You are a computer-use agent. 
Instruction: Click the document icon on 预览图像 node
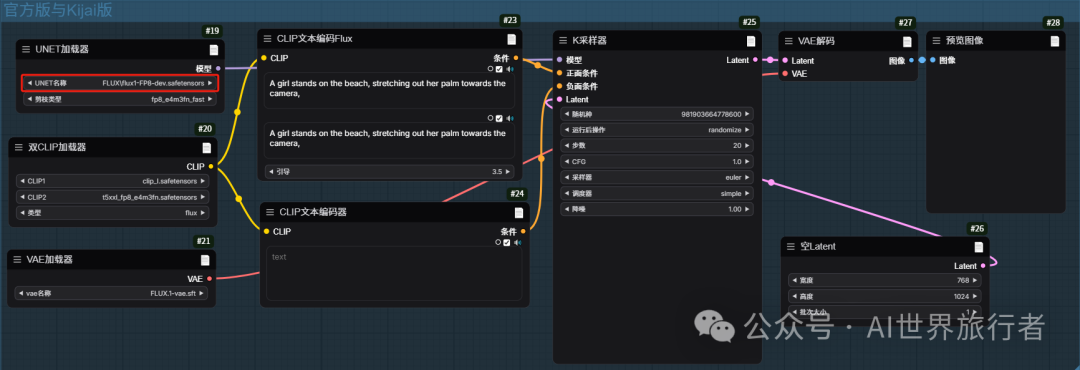[x=1055, y=41]
